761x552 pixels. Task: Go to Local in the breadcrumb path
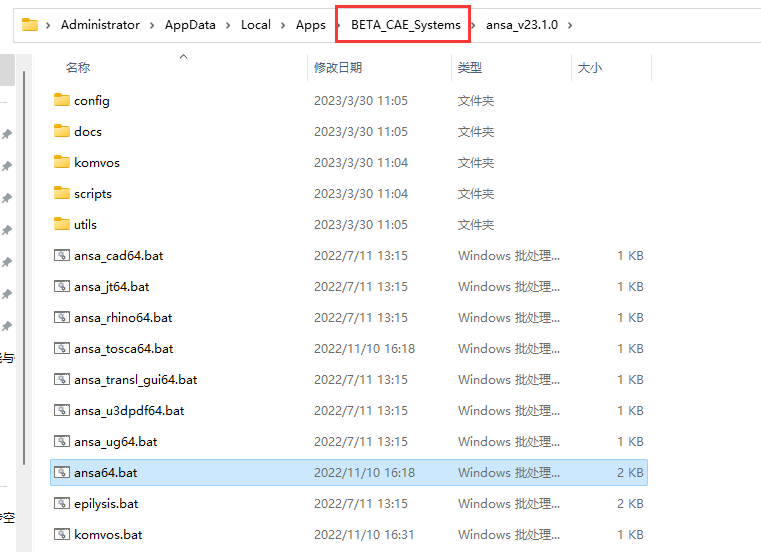coord(256,25)
